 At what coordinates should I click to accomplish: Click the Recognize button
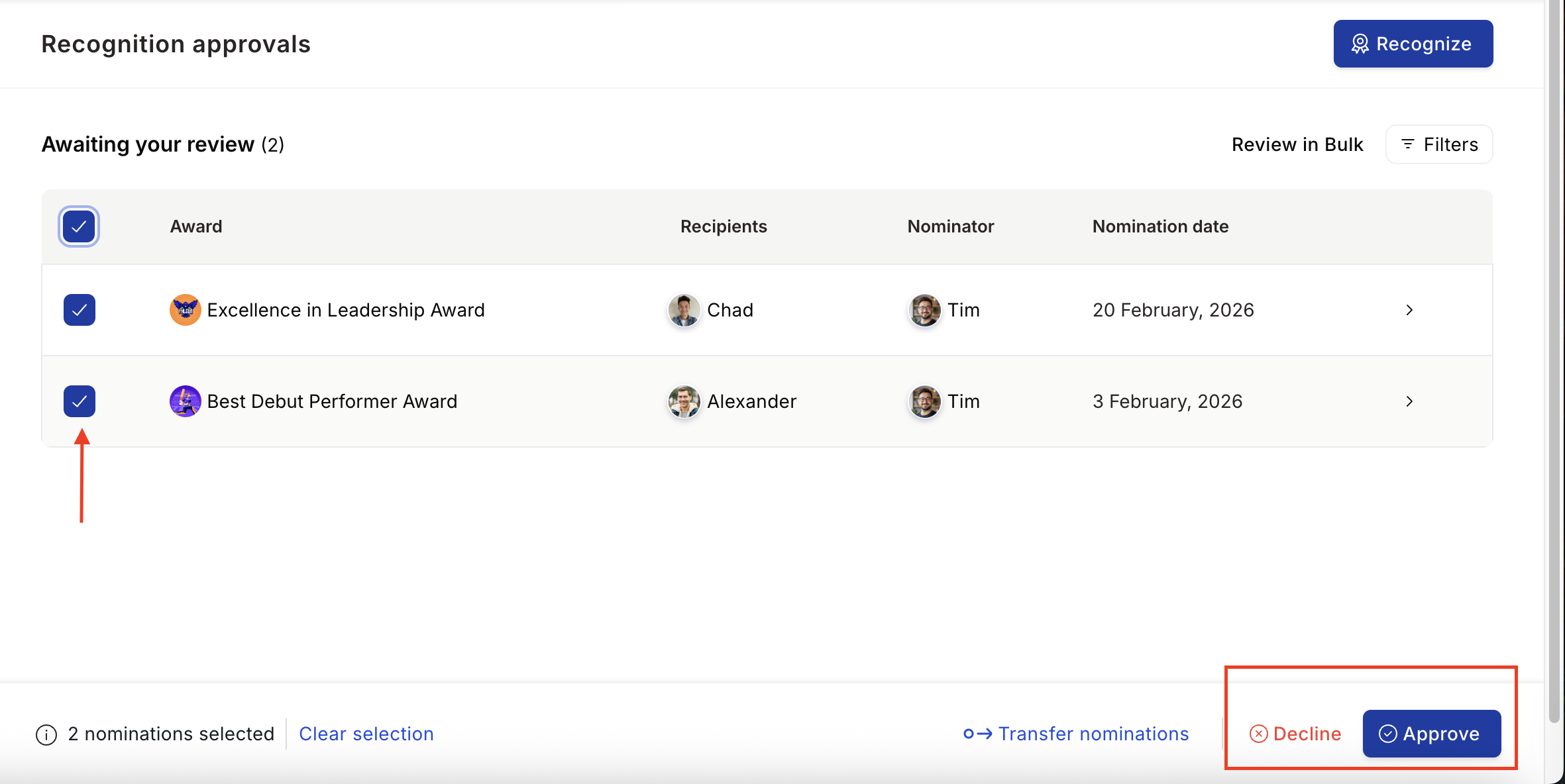pyautogui.click(x=1413, y=44)
